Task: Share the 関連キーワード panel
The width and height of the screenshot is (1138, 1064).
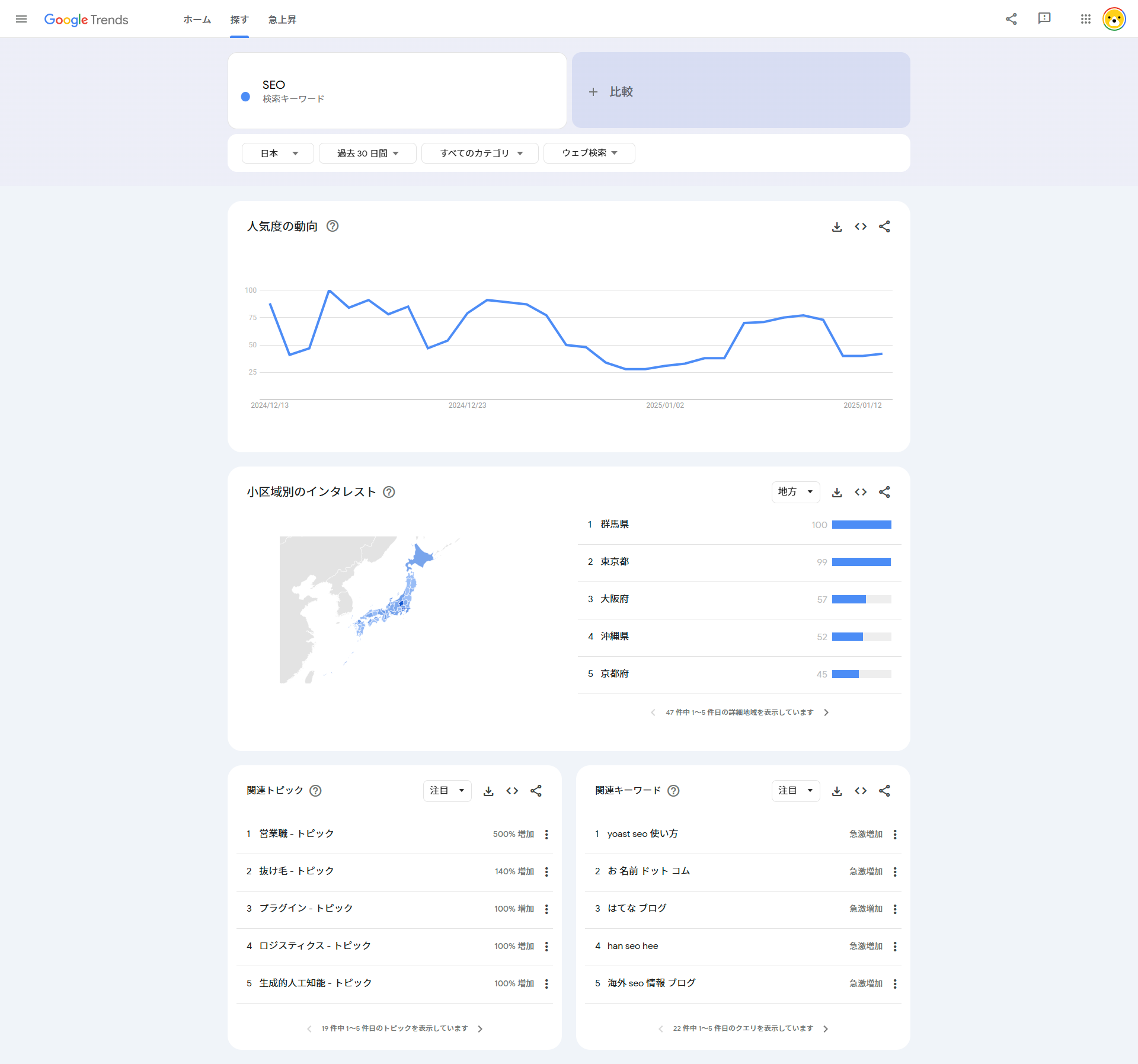Action: [x=884, y=791]
